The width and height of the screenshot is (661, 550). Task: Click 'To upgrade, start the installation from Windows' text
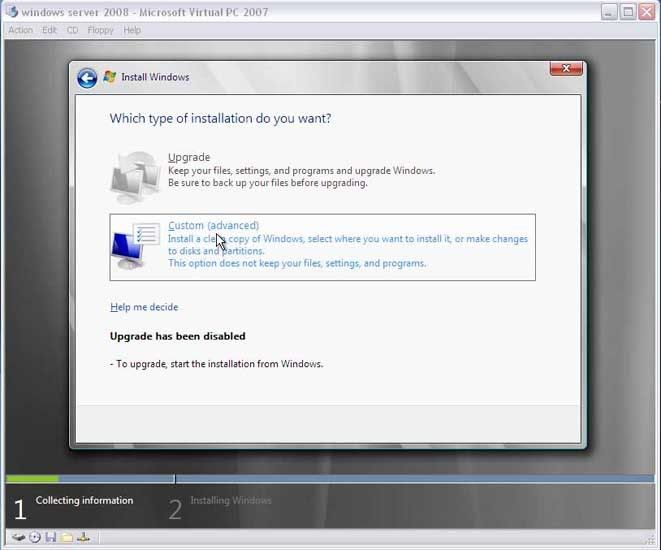click(219, 364)
